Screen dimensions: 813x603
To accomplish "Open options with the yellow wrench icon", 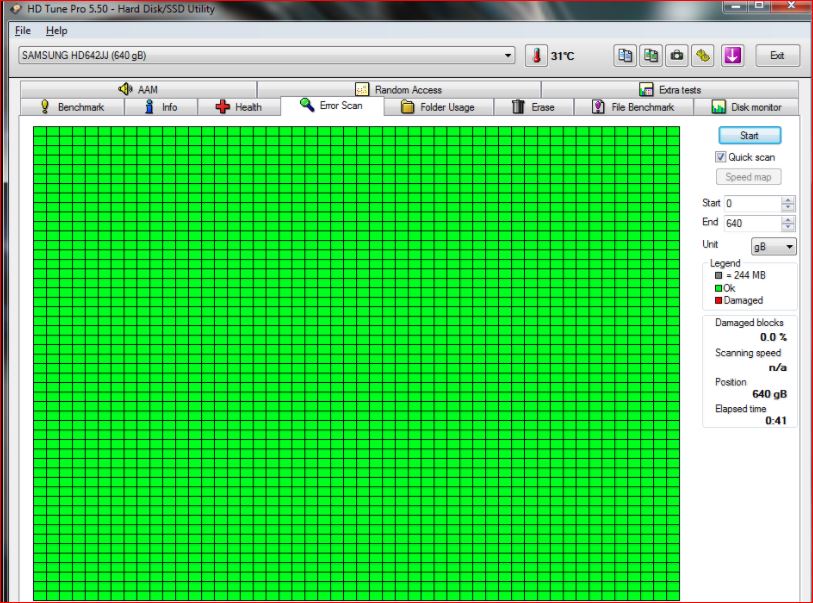I will pos(703,55).
